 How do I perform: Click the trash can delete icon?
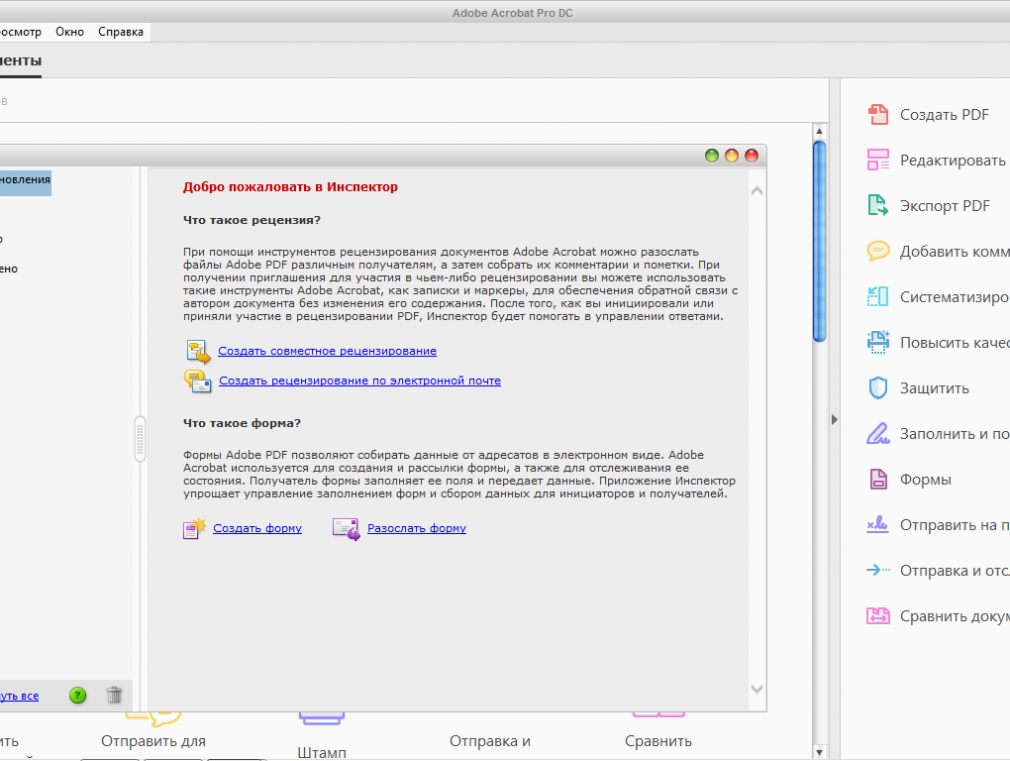[x=114, y=695]
